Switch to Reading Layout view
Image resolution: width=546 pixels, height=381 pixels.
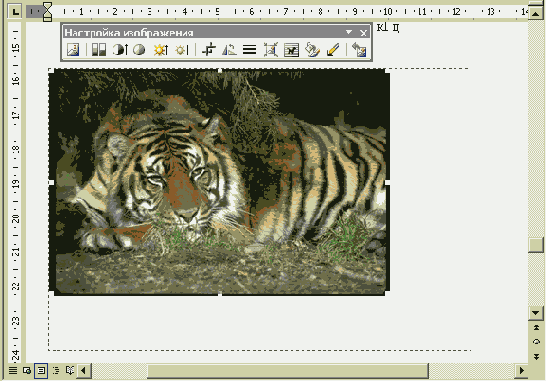coord(70,370)
